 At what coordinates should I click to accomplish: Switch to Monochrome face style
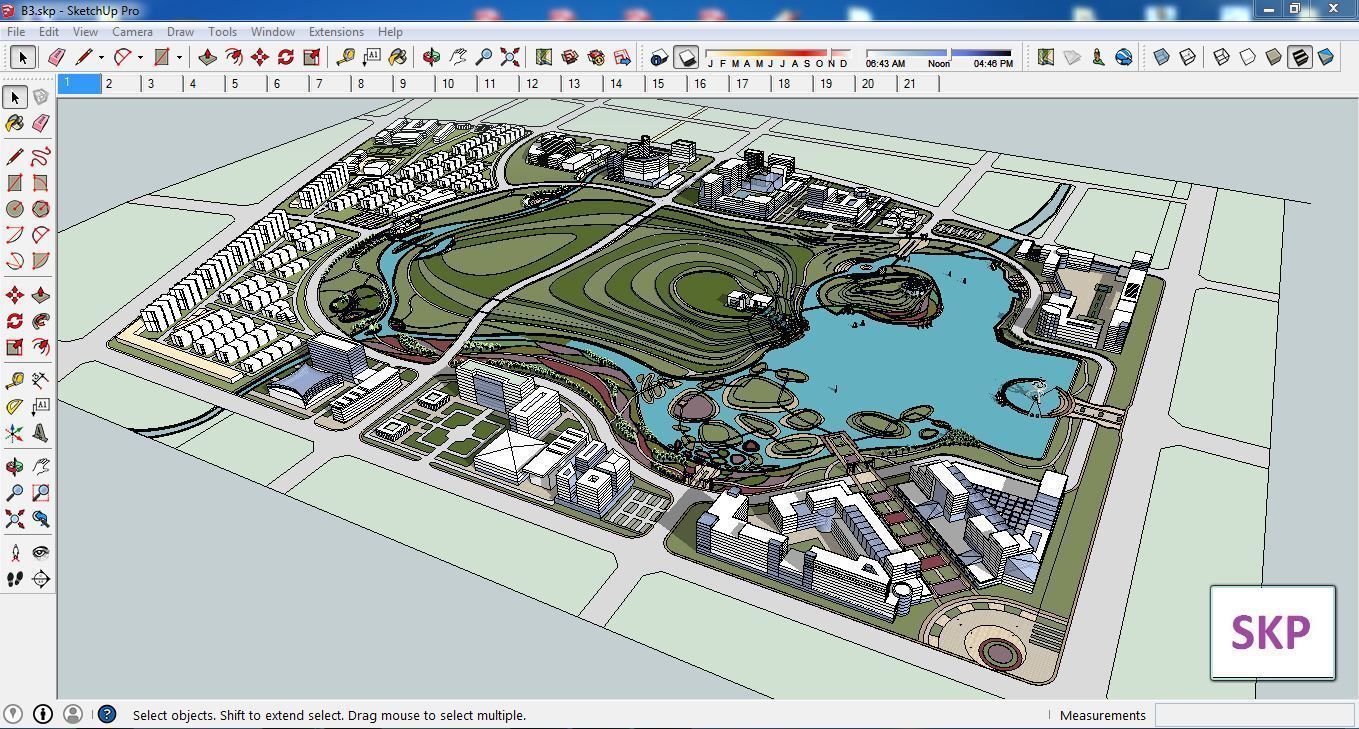pyautogui.click(x=1325, y=57)
